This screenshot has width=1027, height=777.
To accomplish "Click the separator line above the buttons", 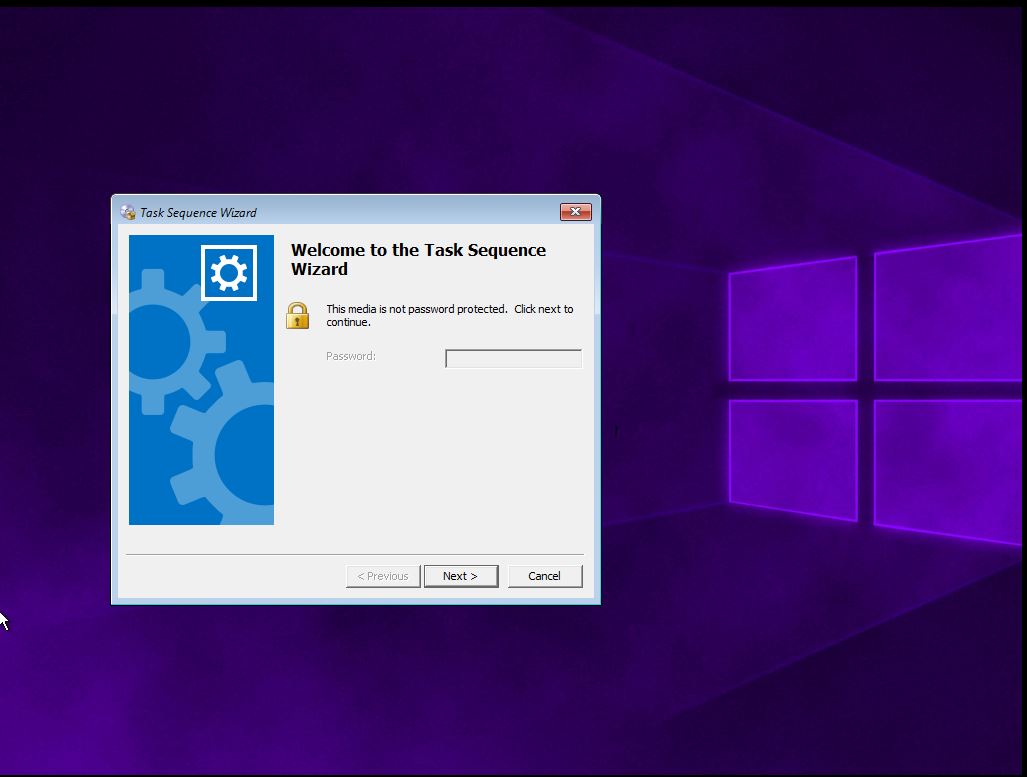I will 355,551.
